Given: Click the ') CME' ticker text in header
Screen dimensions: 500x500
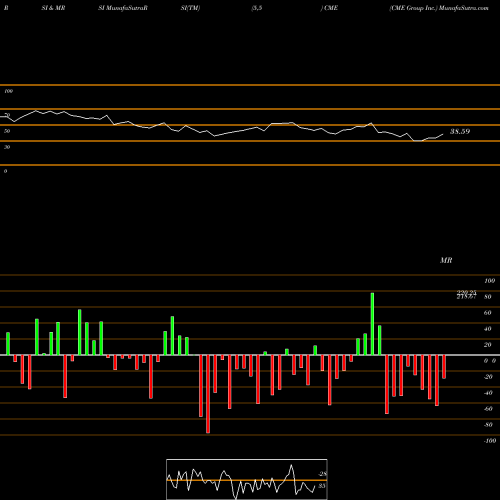Looking at the screenshot, I should [x=329, y=8].
